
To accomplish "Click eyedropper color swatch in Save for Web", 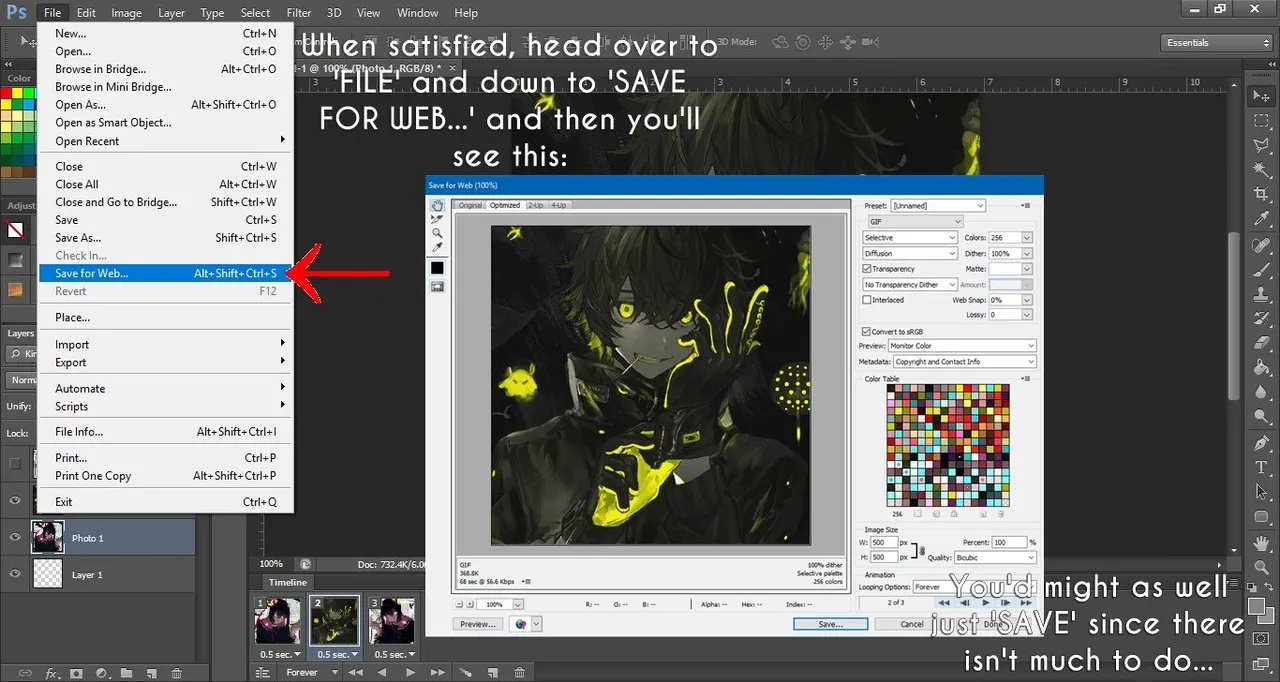I will [437, 268].
